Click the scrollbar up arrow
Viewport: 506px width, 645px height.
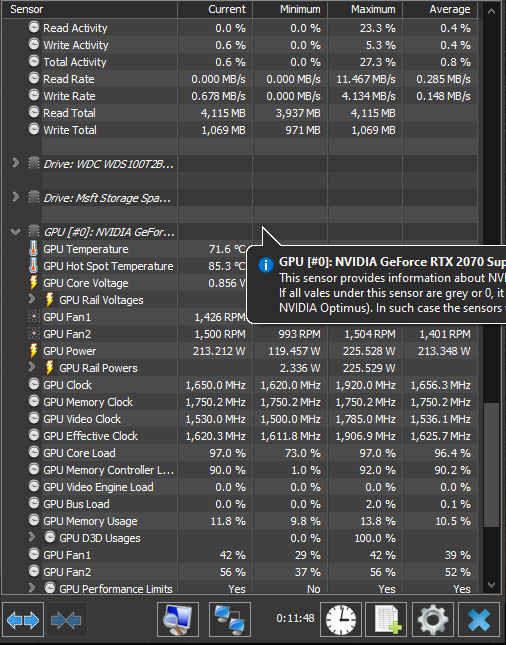[491, 12]
